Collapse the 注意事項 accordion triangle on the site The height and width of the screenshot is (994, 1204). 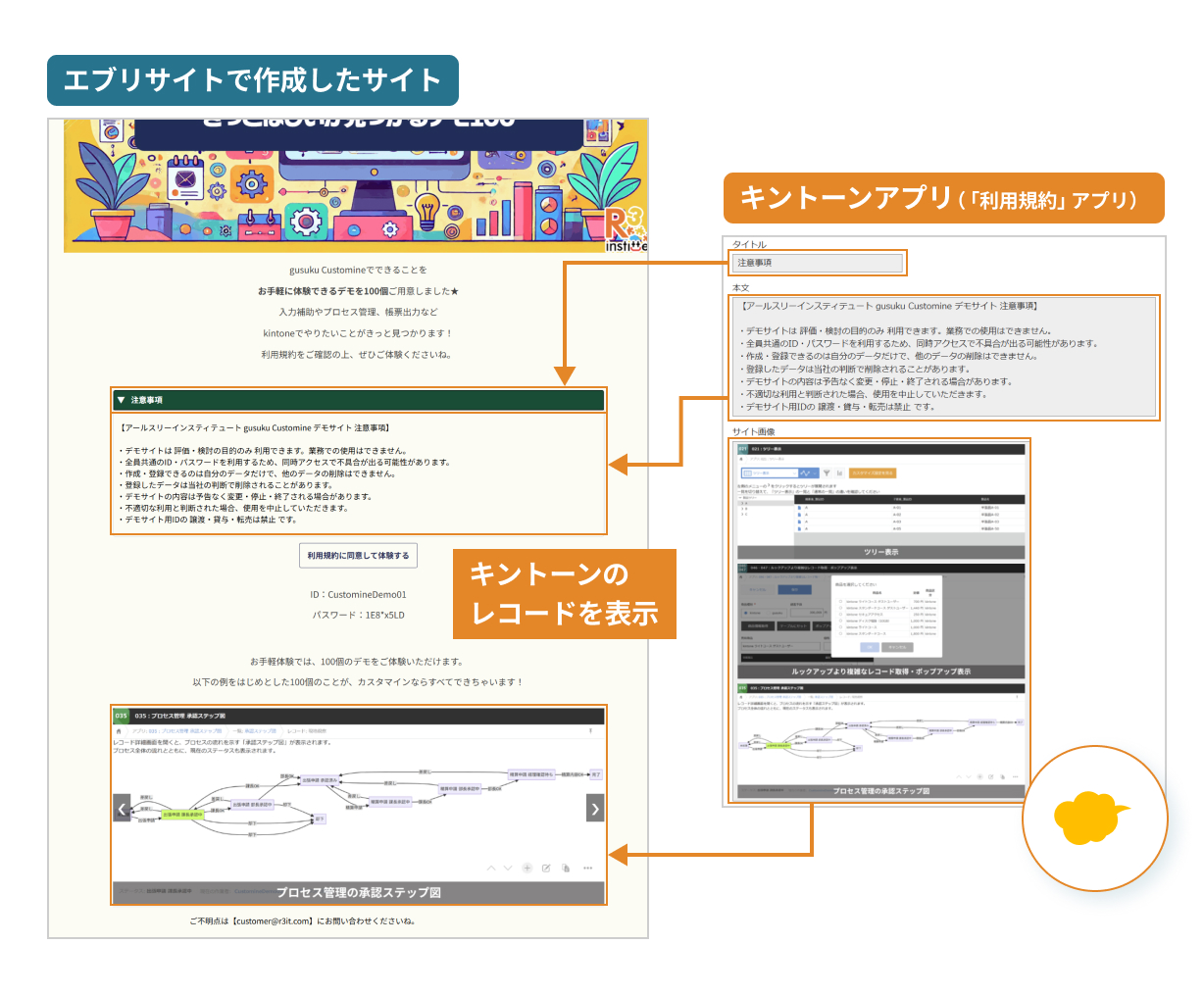tap(122, 400)
